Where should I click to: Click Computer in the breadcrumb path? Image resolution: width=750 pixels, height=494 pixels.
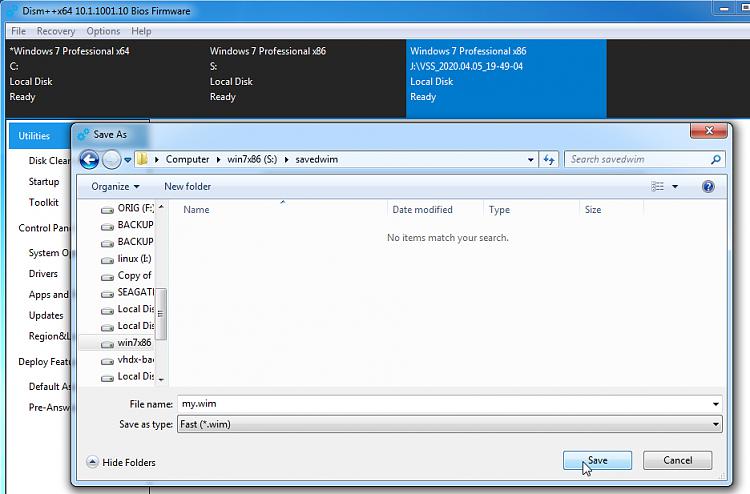click(x=188, y=159)
